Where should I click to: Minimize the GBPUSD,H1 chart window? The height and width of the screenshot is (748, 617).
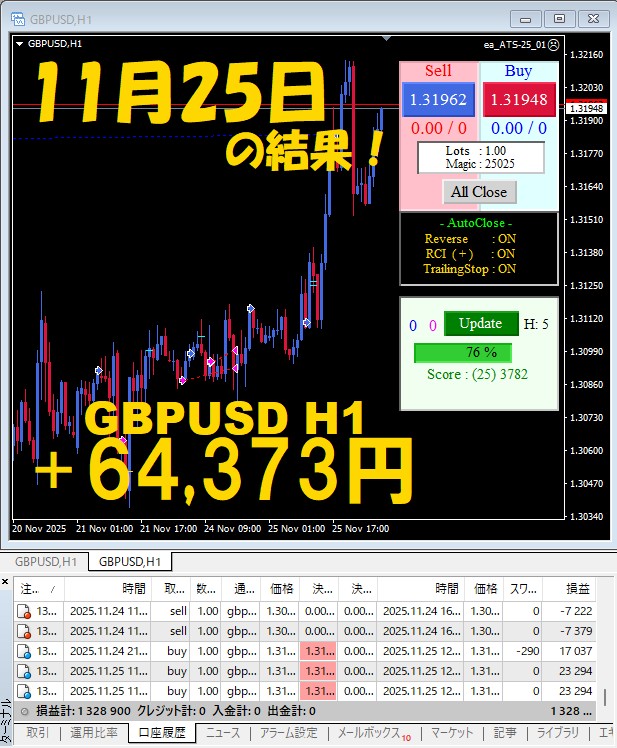[x=526, y=19]
